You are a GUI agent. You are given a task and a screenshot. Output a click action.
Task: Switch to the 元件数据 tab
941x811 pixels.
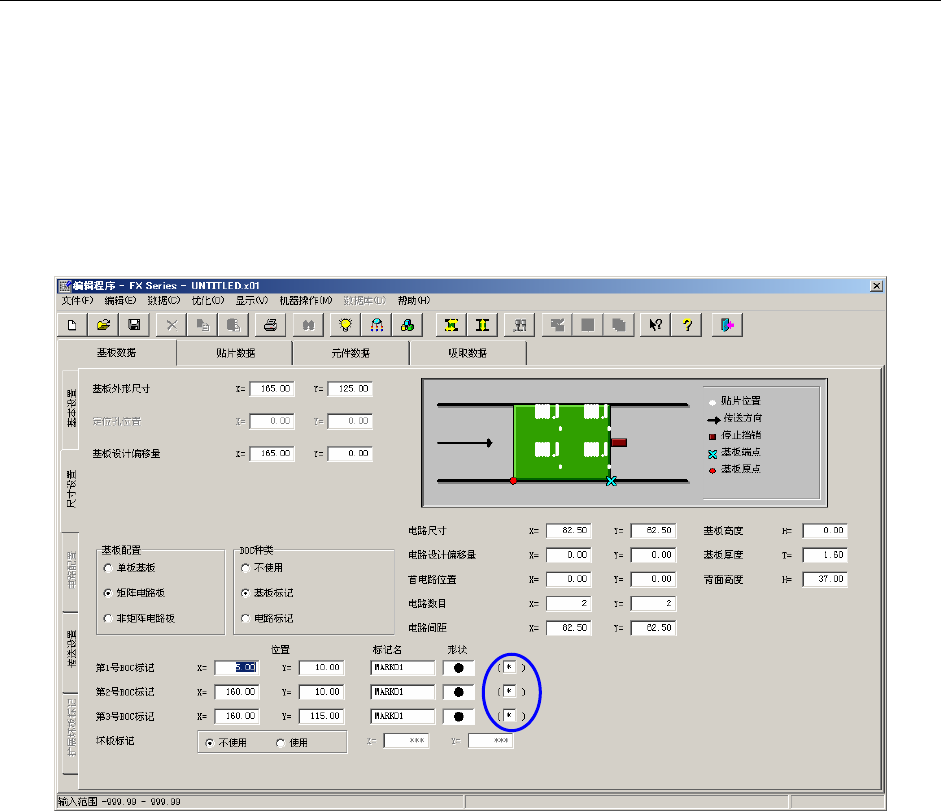point(350,353)
